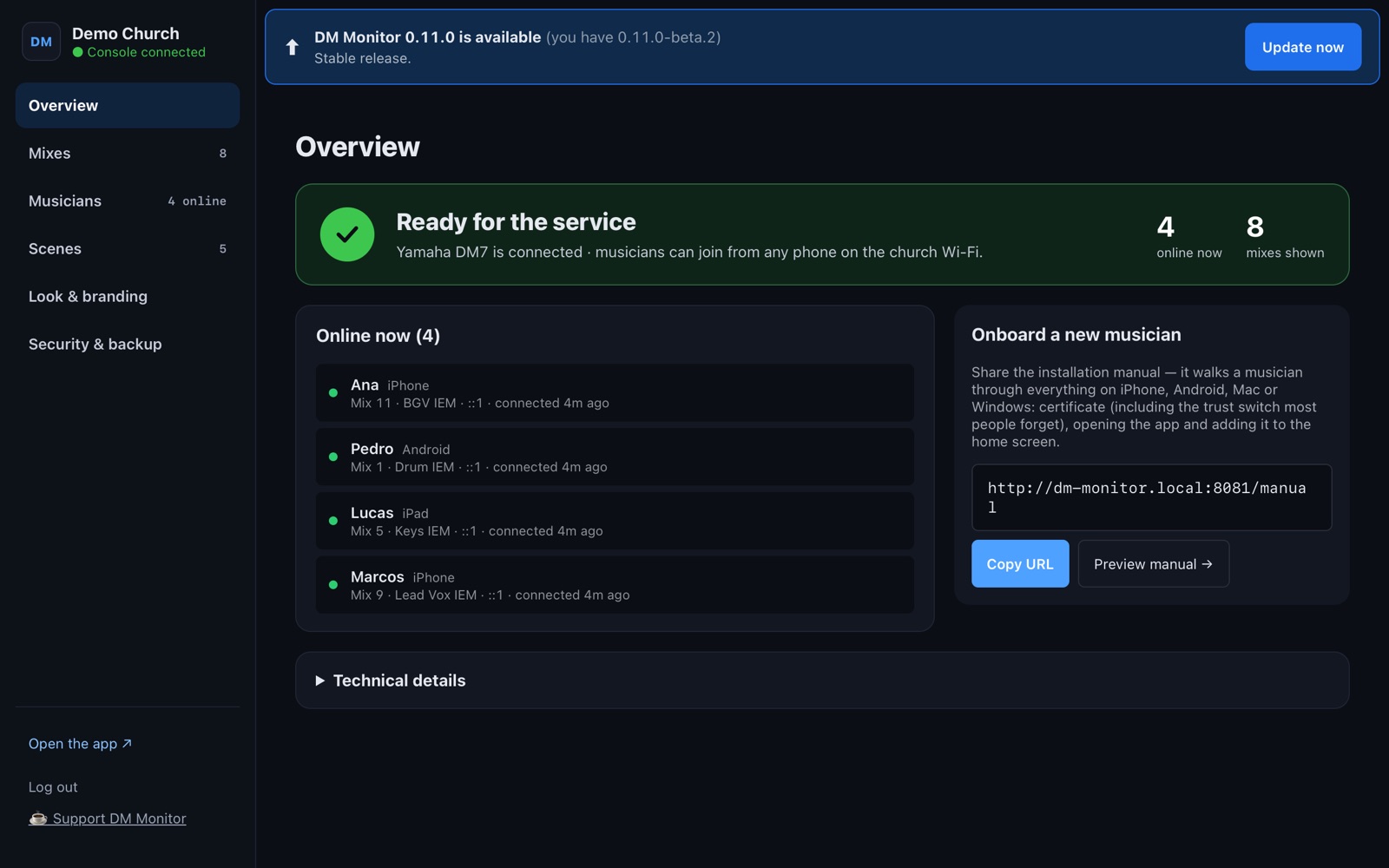Click the upward arrow update icon

pyautogui.click(x=293, y=47)
